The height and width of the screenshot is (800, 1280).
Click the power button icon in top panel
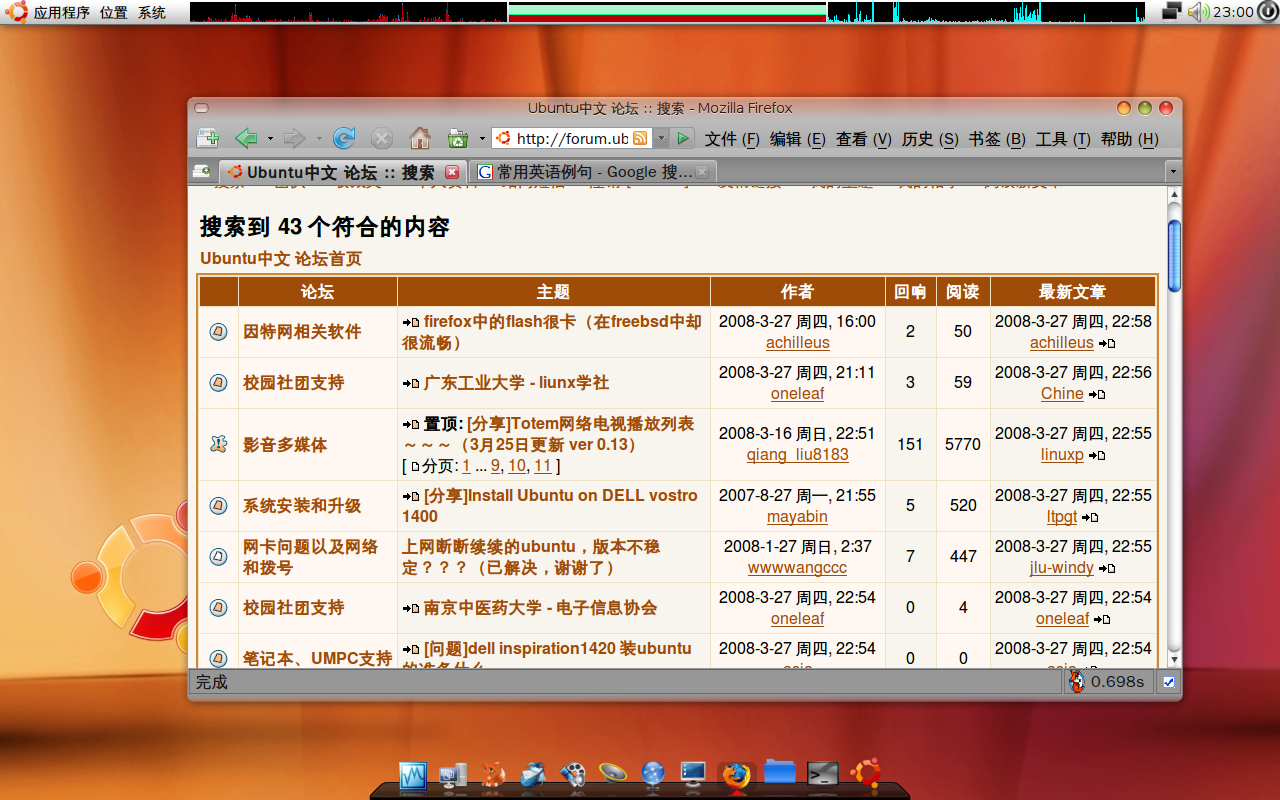pos(1268,12)
